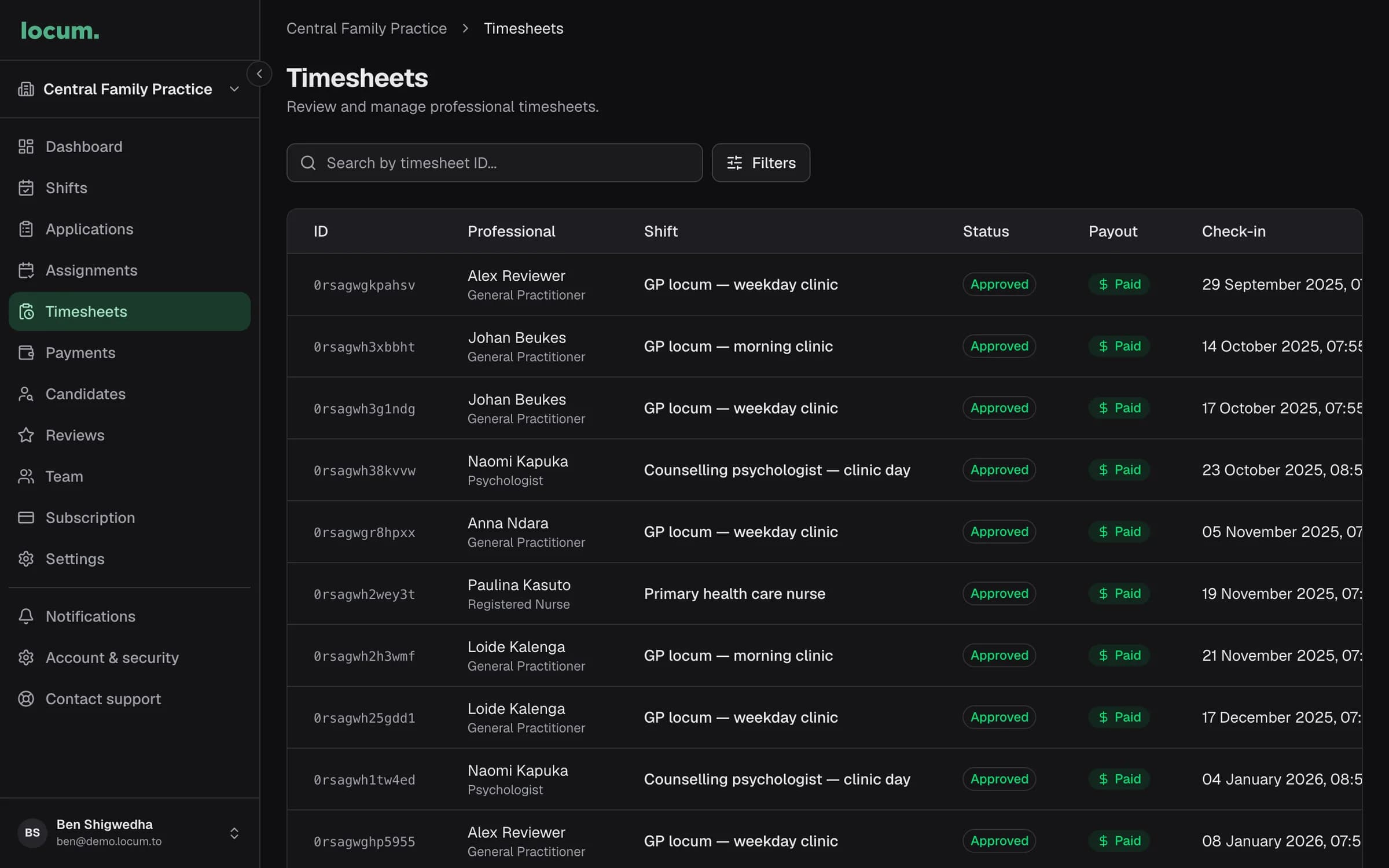The image size is (1389, 868).
Task: Focus the Search by timesheet ID field
Action: point(494,163)
